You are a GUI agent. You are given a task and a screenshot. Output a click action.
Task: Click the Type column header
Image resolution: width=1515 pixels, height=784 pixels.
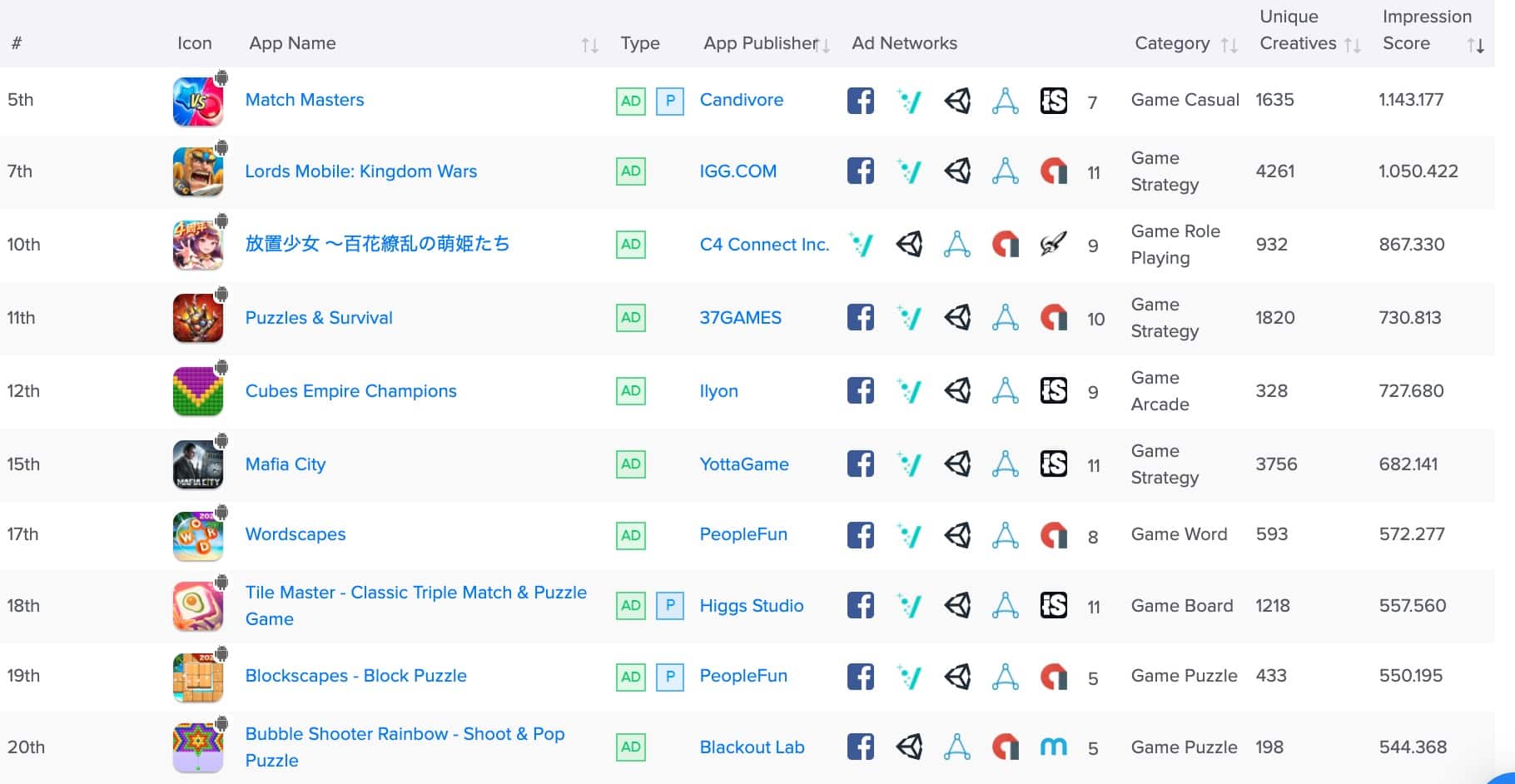tap(640, 43)
